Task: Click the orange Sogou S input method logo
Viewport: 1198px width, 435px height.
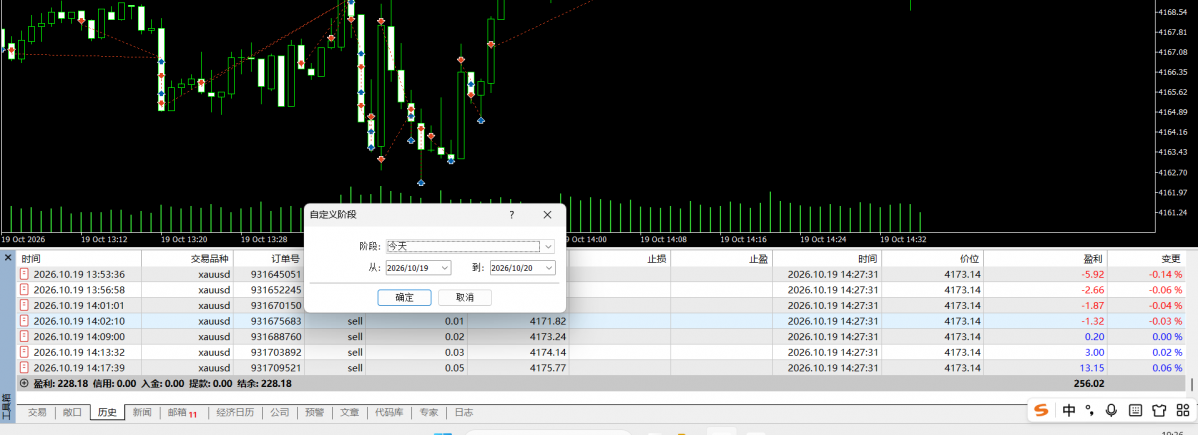Action: [x=1041, y=411]
